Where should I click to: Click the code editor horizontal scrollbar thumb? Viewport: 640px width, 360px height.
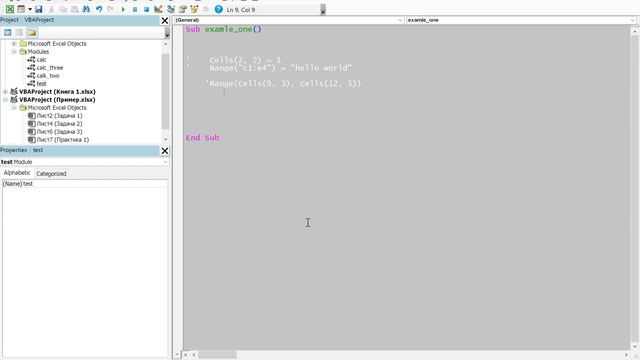click(x=218, y=355)
